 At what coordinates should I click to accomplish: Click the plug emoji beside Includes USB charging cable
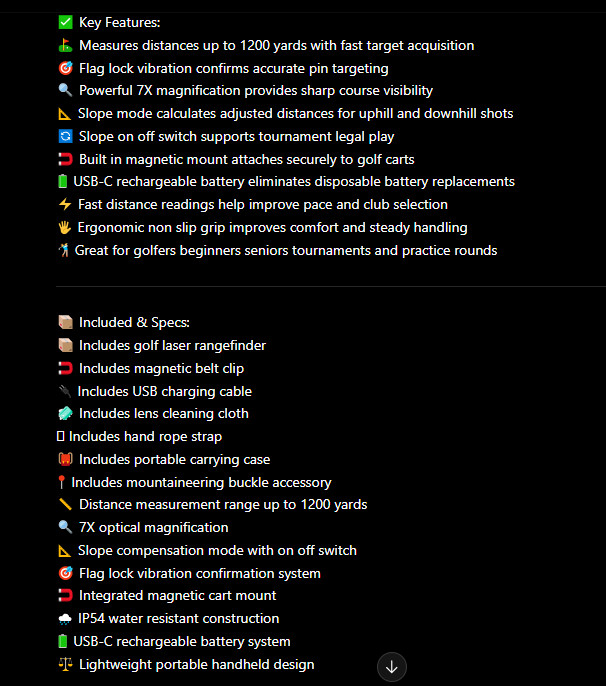pos(65,391)
